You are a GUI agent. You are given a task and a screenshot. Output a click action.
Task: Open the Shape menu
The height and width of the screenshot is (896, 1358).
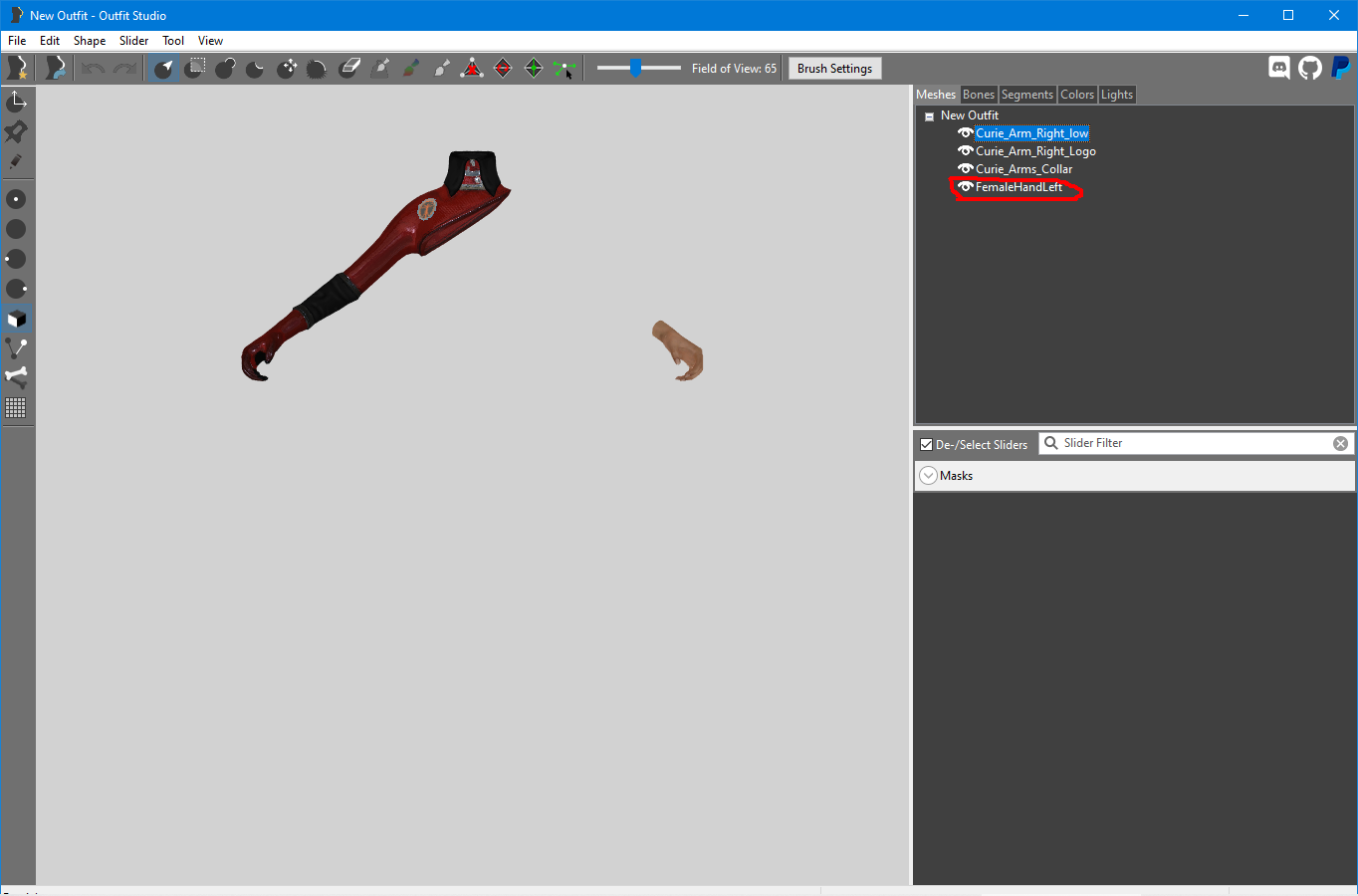[x=89, y=41]
